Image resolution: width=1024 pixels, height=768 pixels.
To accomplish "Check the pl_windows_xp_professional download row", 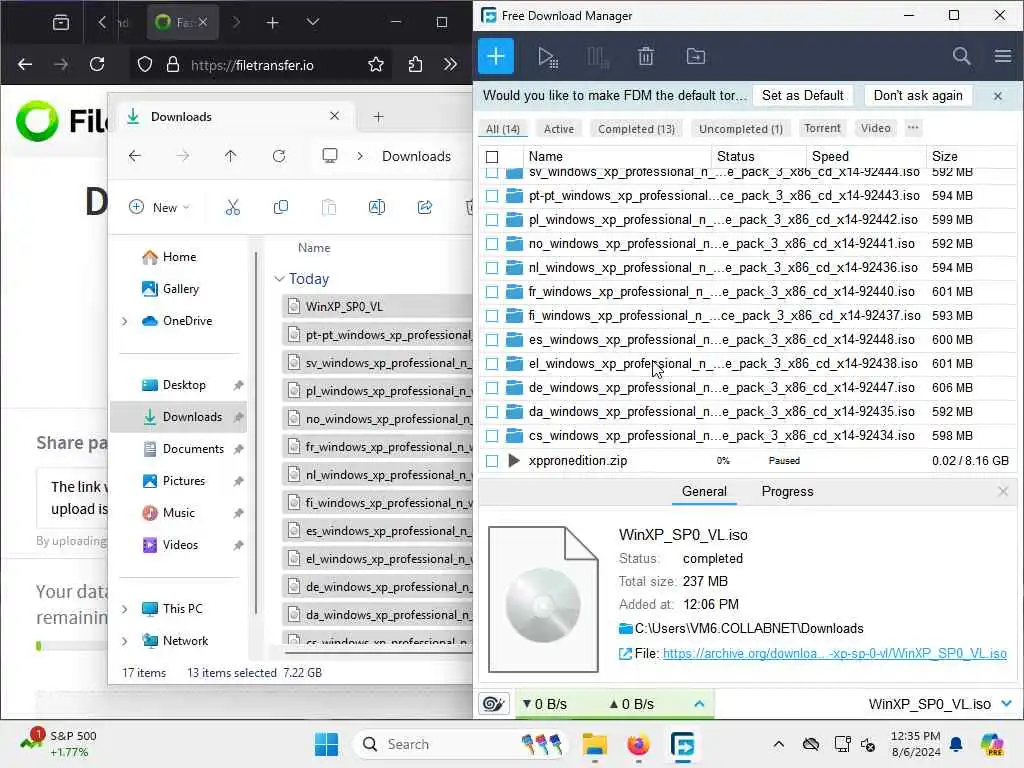I will [492, 220].
